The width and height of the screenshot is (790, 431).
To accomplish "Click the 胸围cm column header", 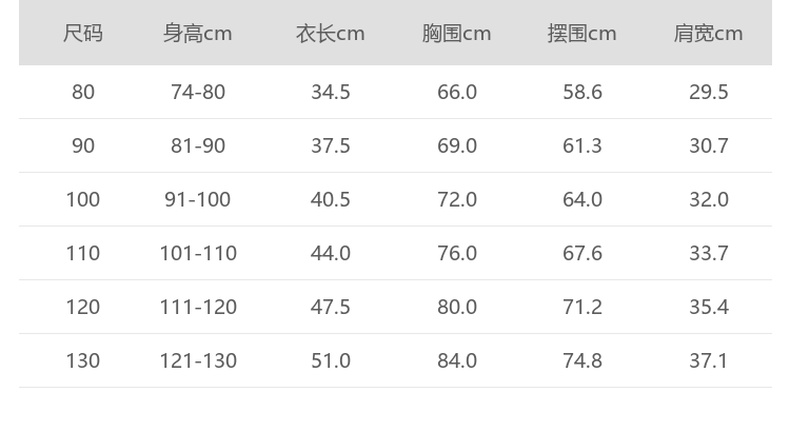I will pos(457,34).
